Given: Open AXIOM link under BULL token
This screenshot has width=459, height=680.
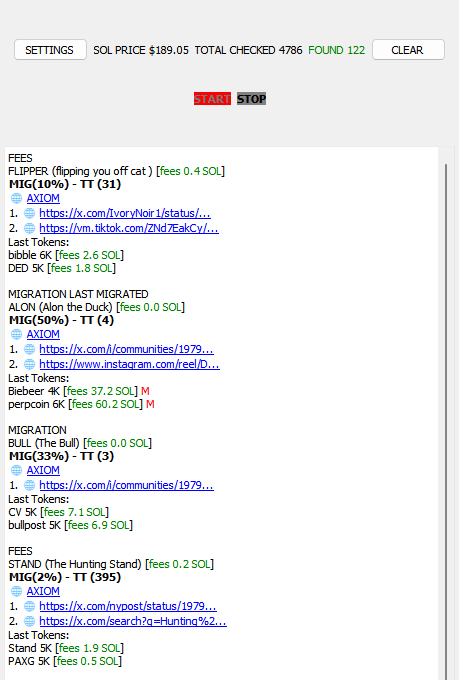Looking at the screenshot, I should tap(43, 470).
